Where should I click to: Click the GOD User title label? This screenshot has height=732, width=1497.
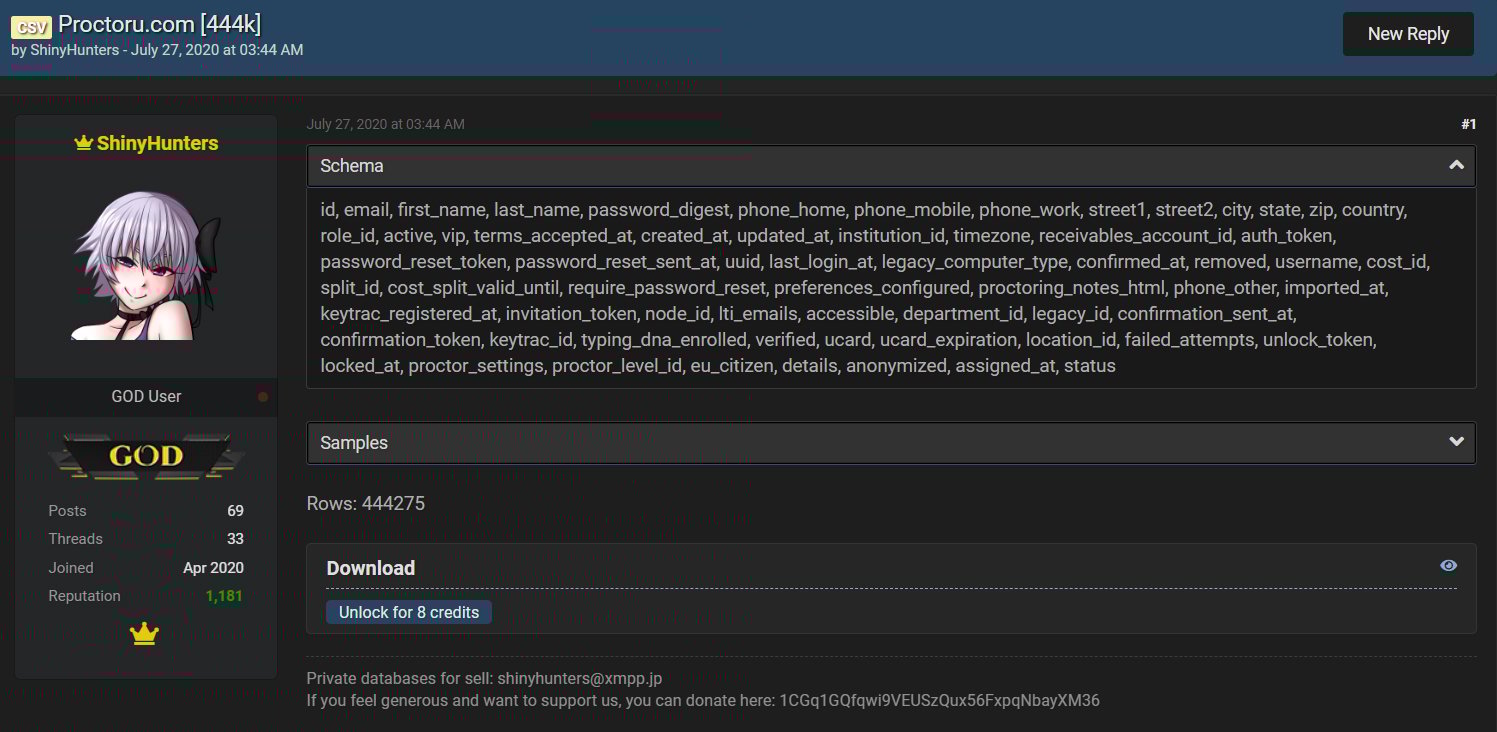pyautogui.click(x=146, y=397)
